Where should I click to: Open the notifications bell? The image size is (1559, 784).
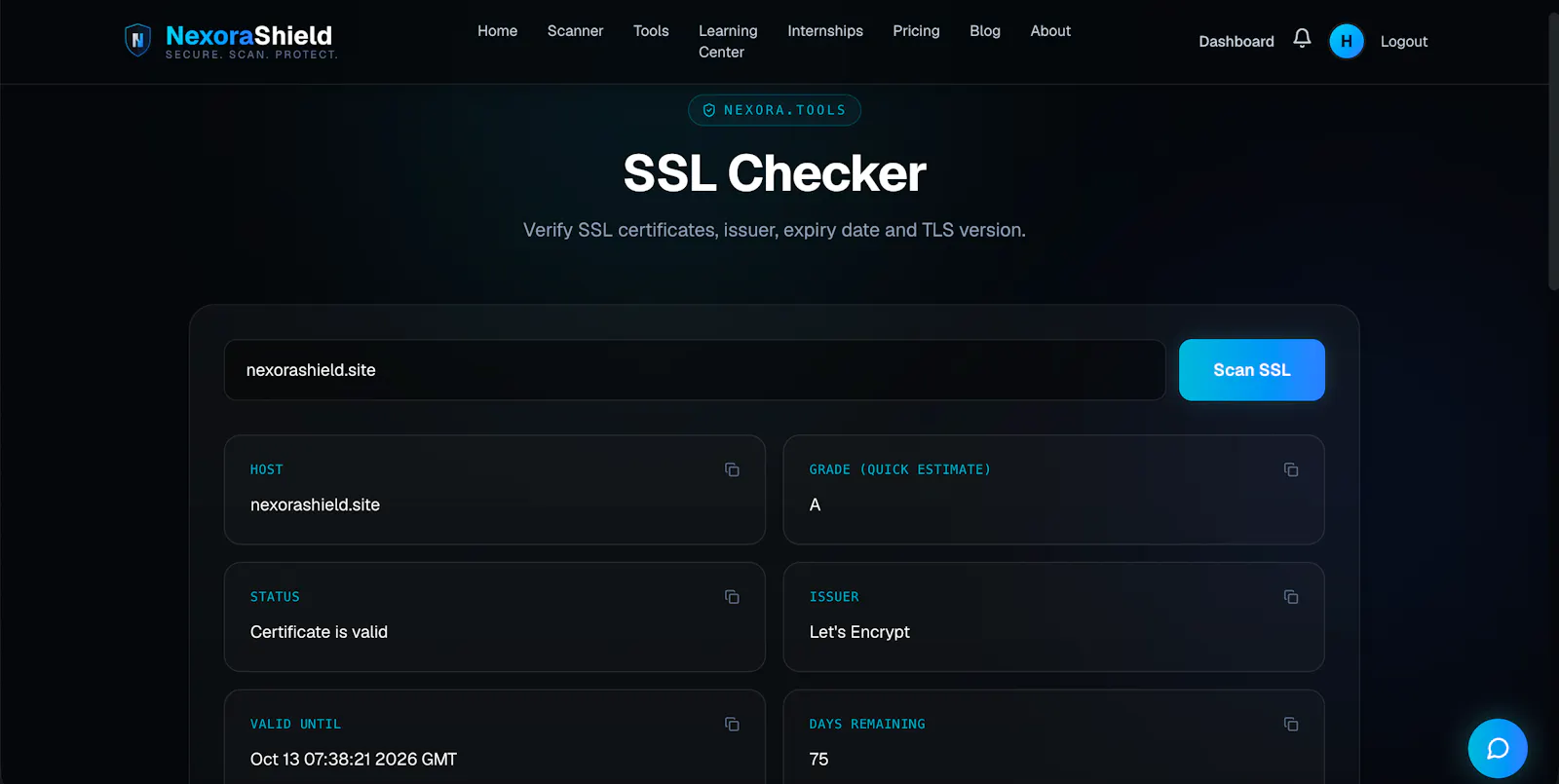tap(1302, 38)
